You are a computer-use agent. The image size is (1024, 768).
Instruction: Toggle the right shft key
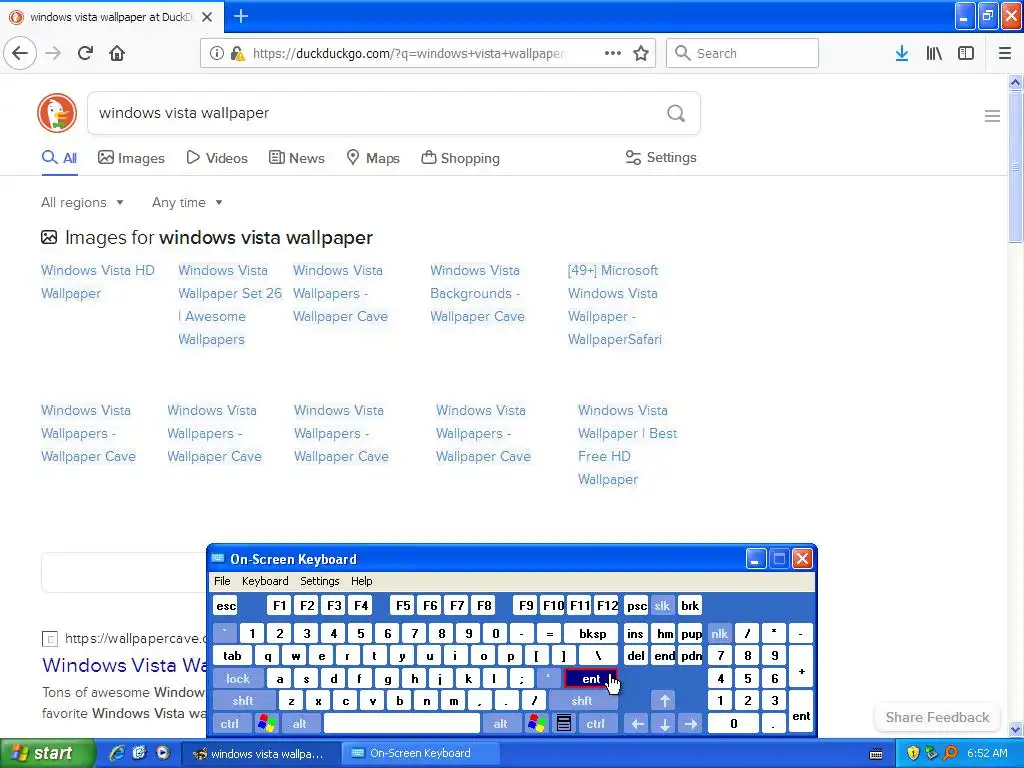point(582,701)
